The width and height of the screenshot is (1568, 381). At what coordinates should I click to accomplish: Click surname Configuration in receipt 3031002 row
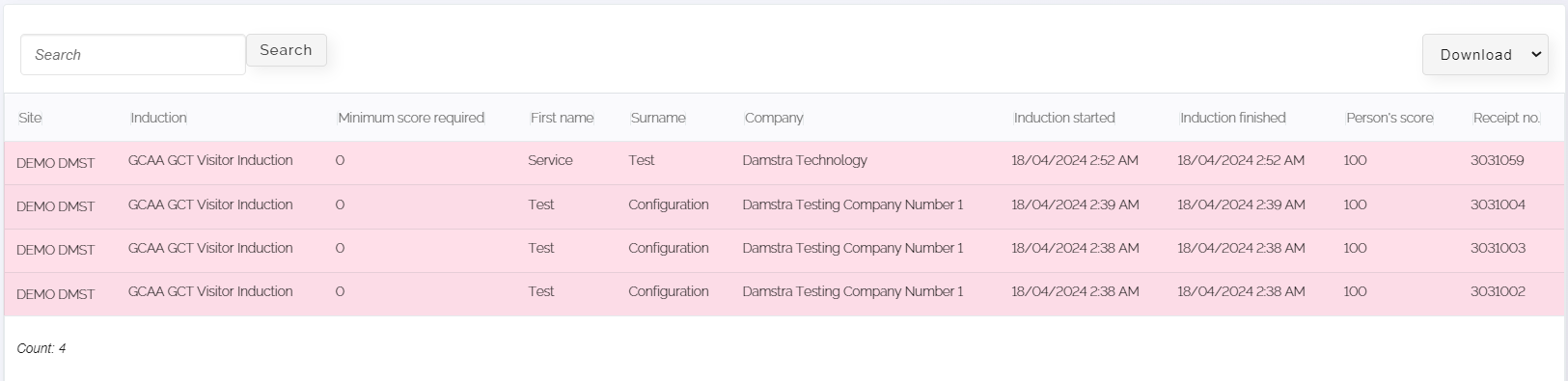pos(669,291)
